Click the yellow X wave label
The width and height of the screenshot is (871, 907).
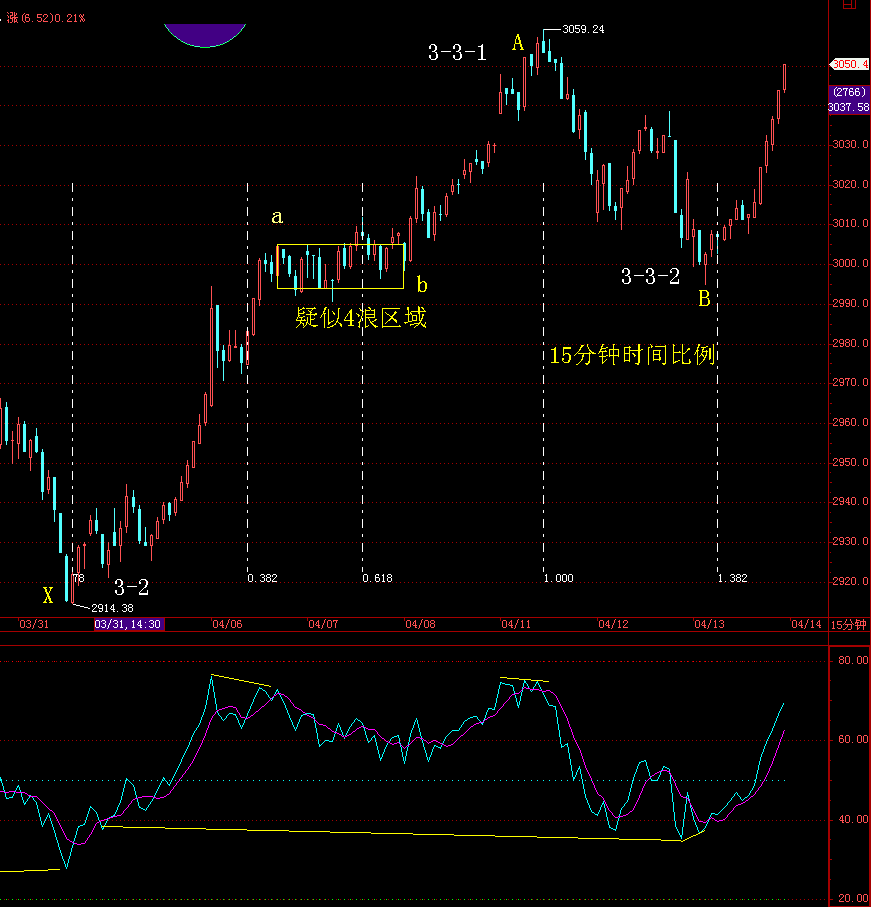tap(47, 596)
